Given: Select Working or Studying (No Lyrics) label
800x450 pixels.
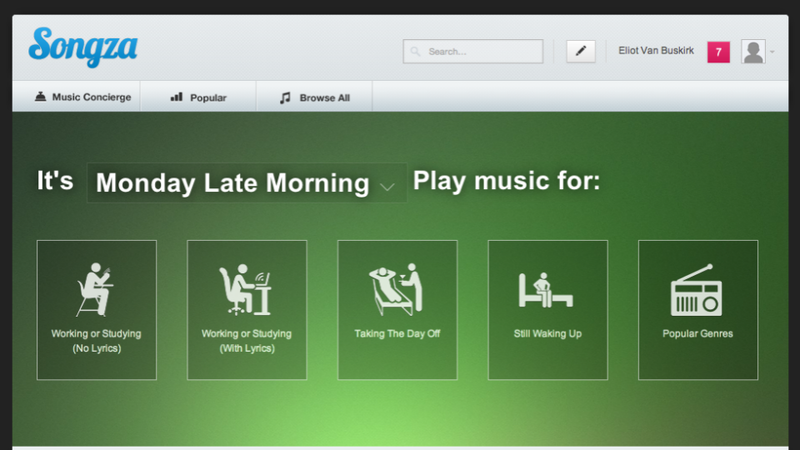Looking at the screenshot, I should point(96,341).
